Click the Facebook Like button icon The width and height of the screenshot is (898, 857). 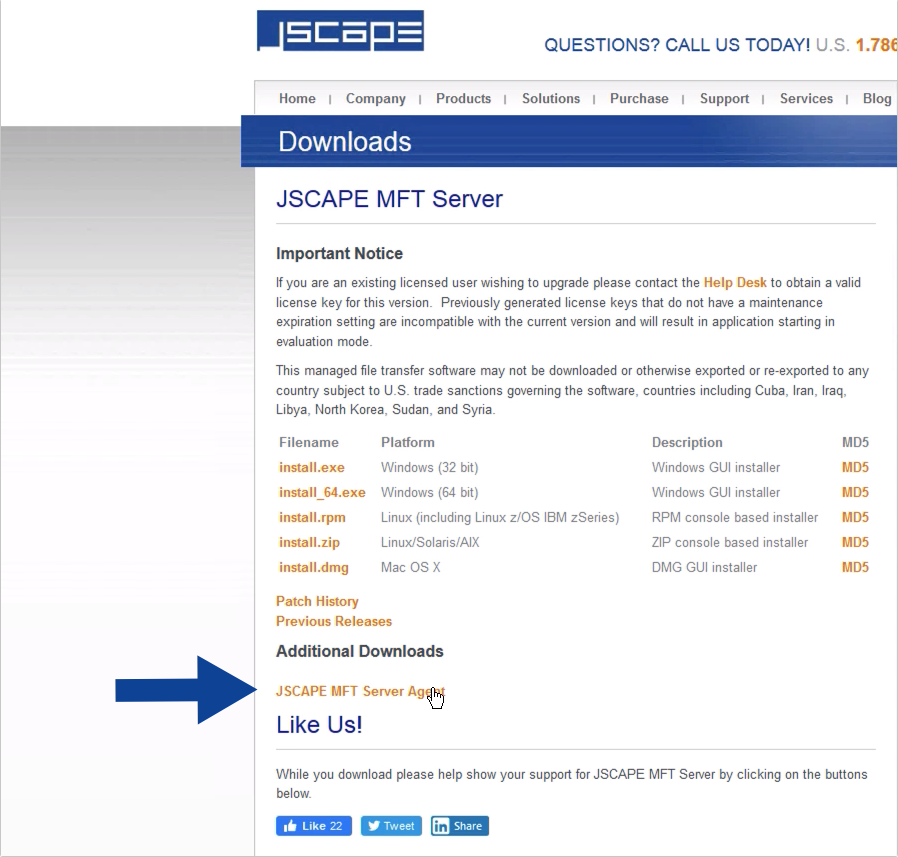[x=293, y=825]
